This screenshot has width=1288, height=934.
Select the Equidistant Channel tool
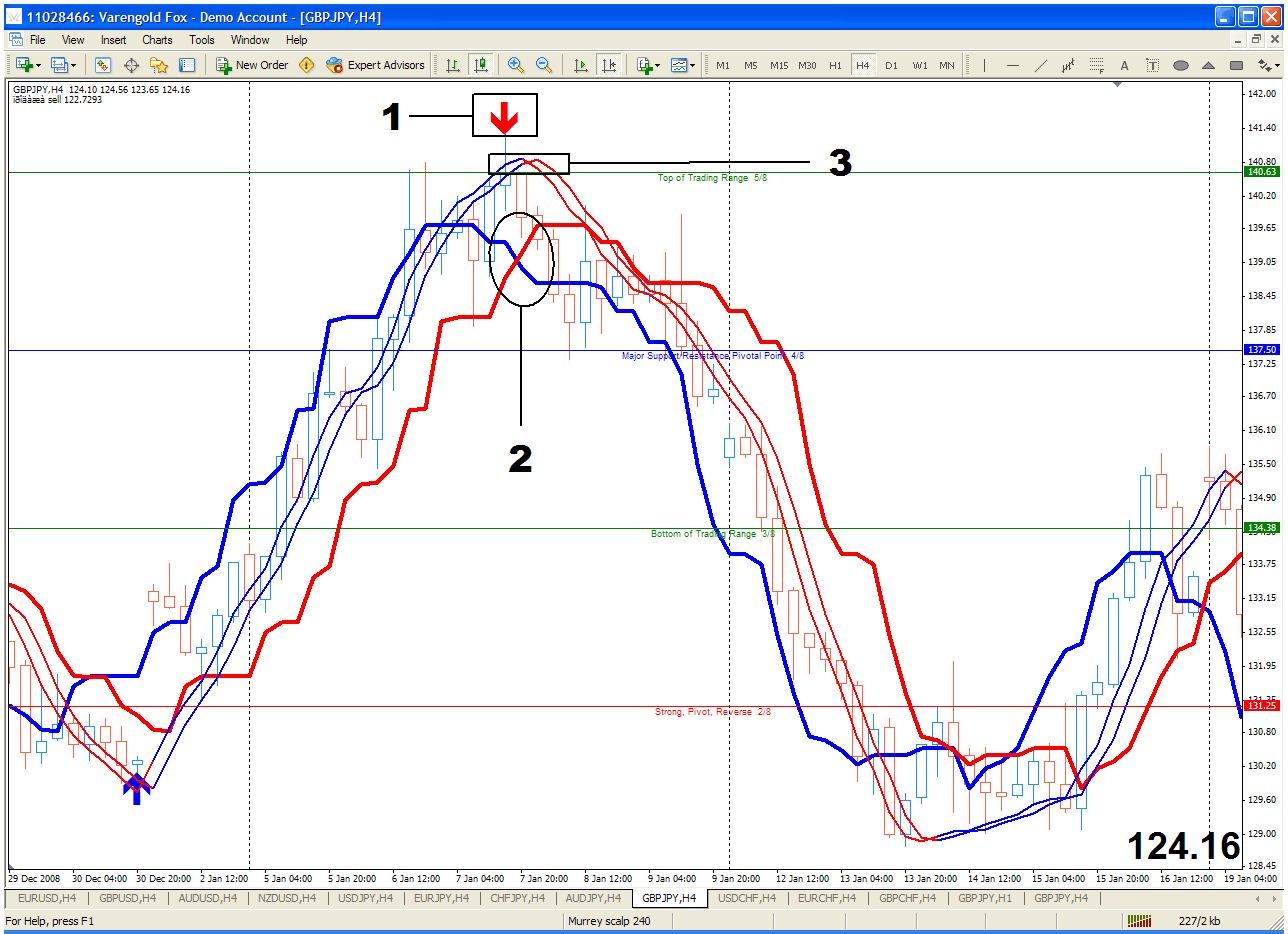click(x=1069, y=65)
